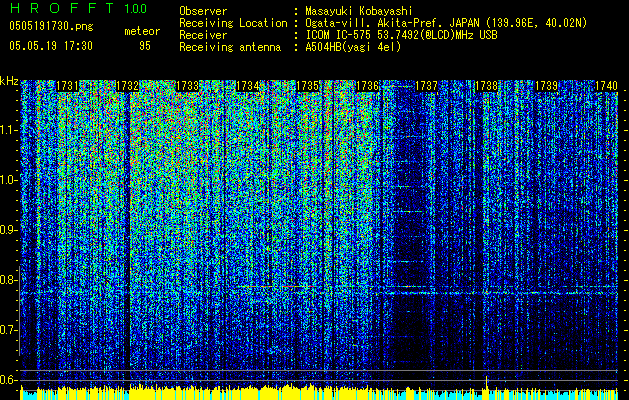Click the A504HB(yagi 4el) antenna text
This screenshot has width=629, height=400.
[353, 47]
